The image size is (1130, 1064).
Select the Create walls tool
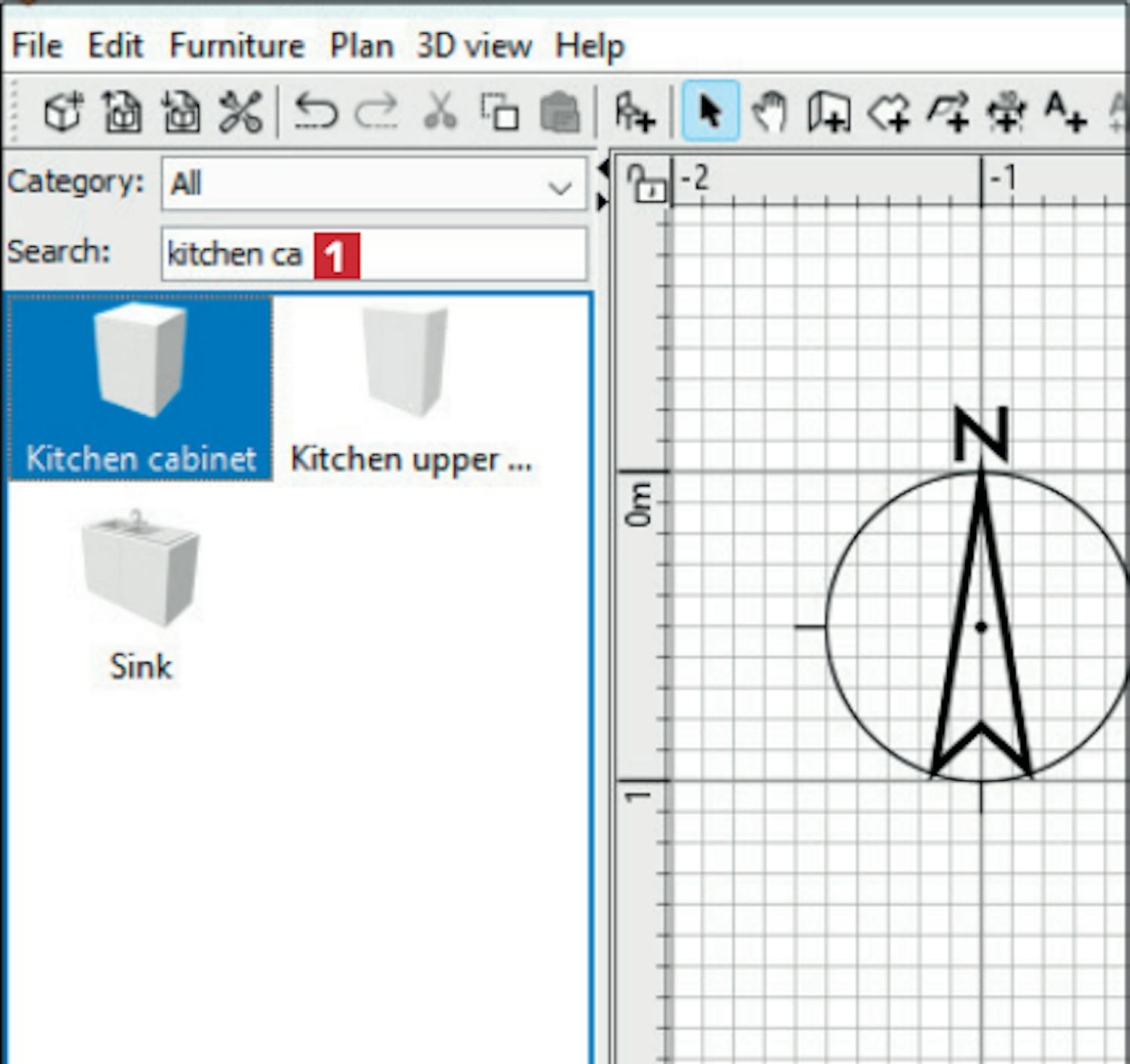point(829,113)
